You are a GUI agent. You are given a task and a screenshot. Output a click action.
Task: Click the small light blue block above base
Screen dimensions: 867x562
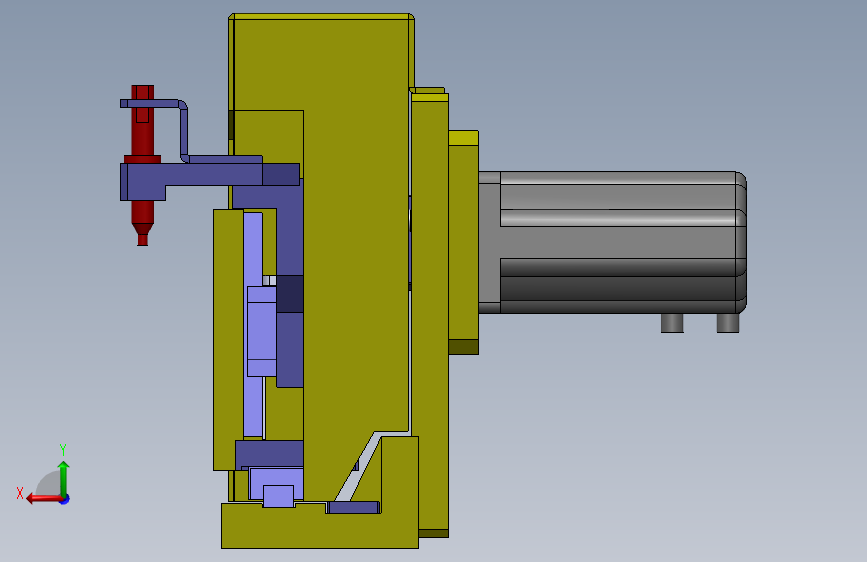tap(278, 496)
